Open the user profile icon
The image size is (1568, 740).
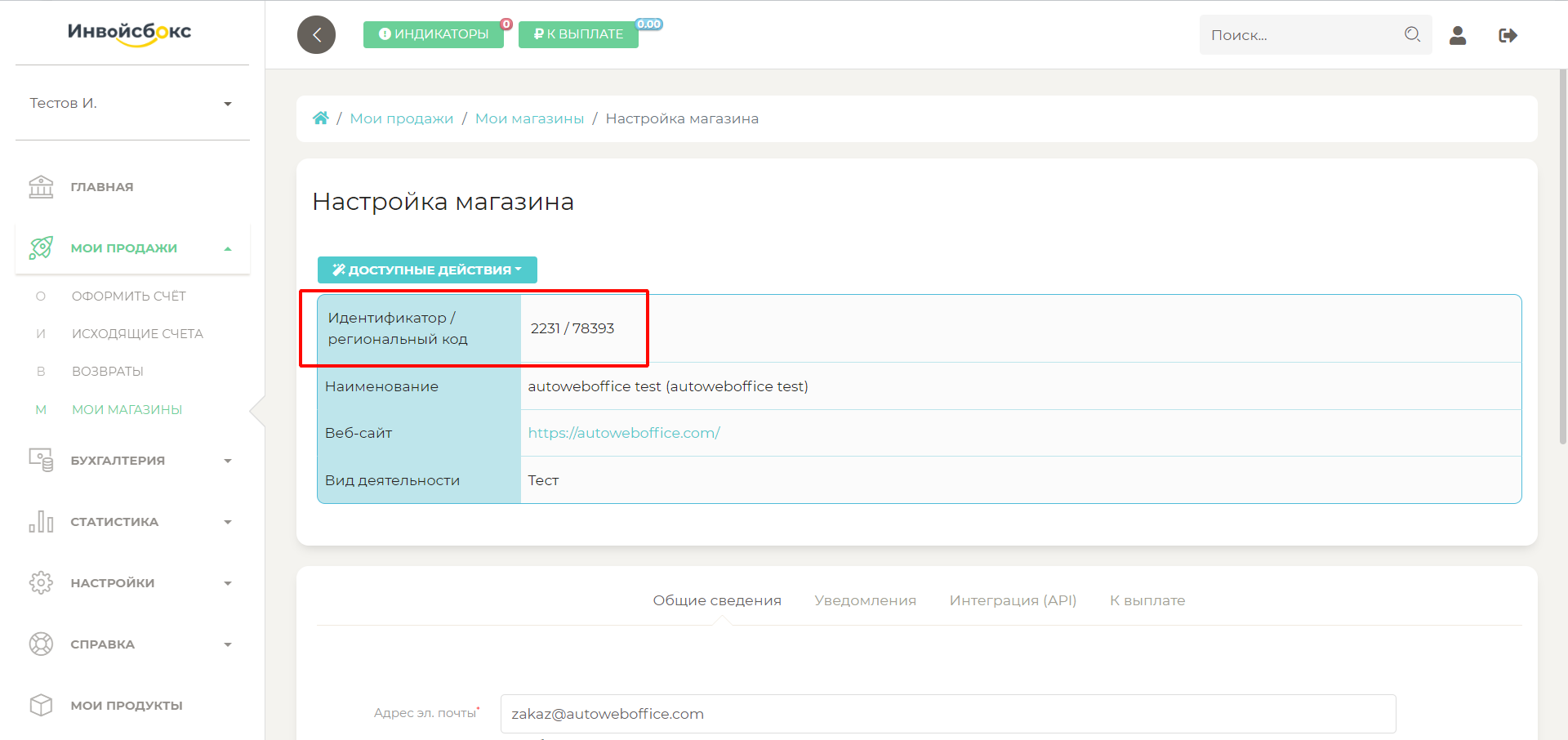[x=1458, y=35]
